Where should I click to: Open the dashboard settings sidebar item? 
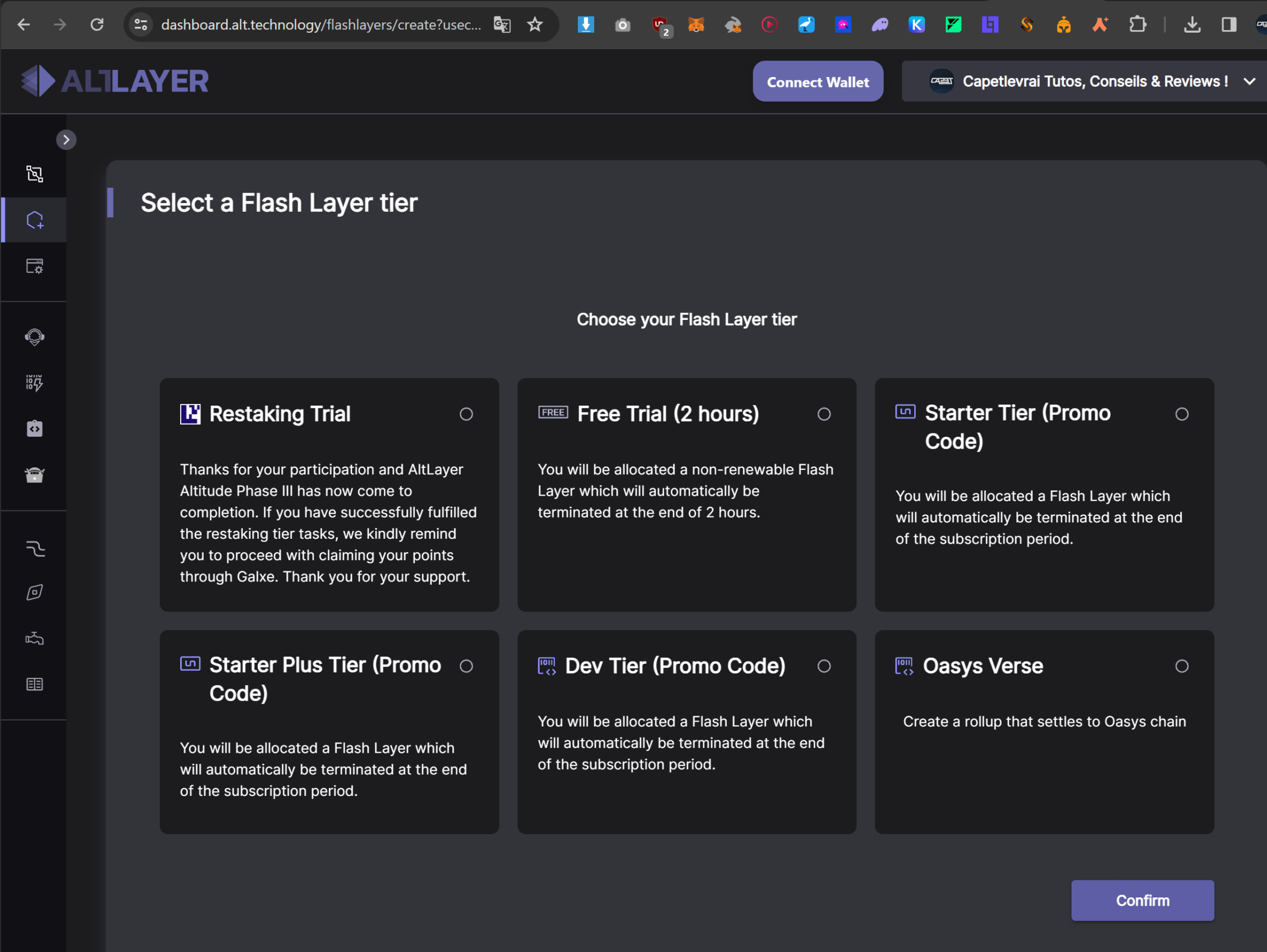pos(34,266)
